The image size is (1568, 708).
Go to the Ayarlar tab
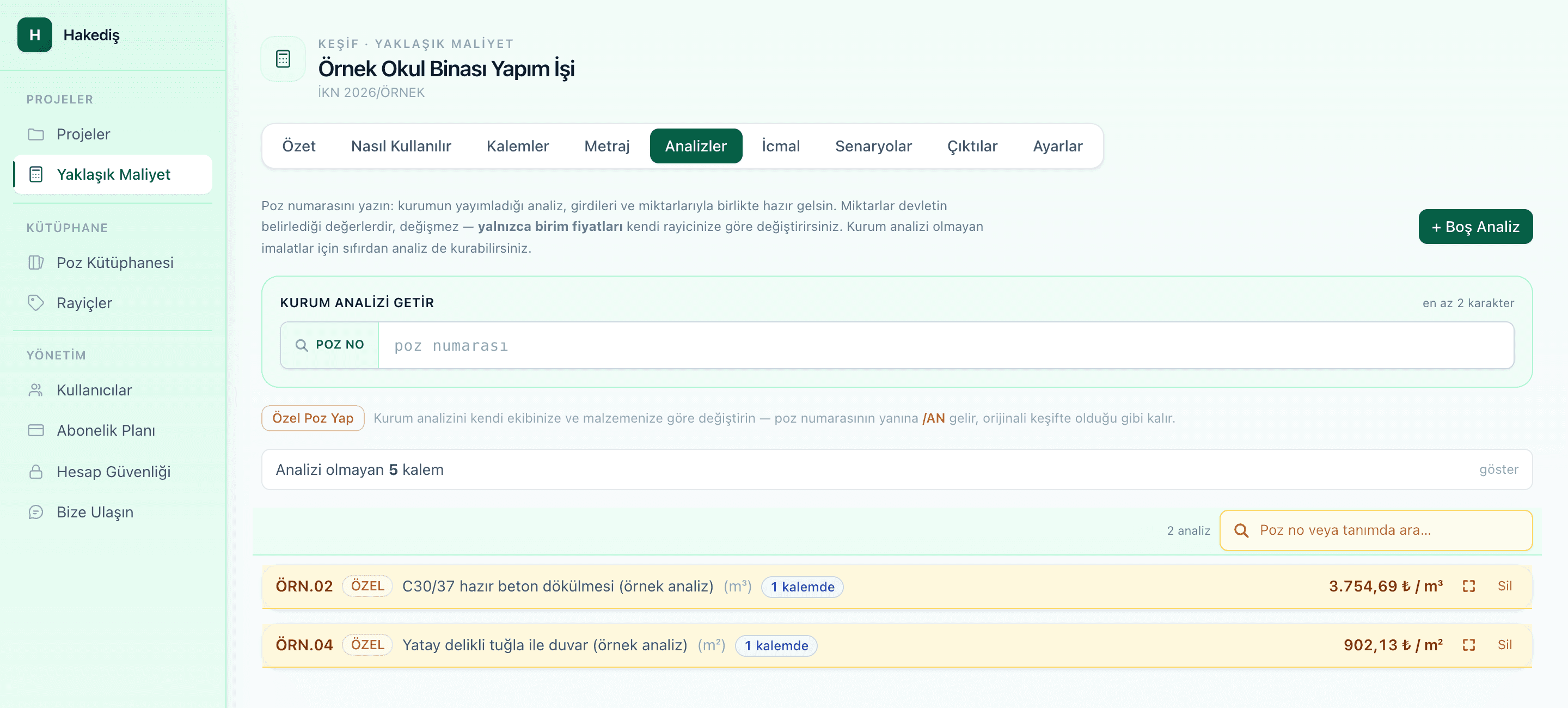1057,146
